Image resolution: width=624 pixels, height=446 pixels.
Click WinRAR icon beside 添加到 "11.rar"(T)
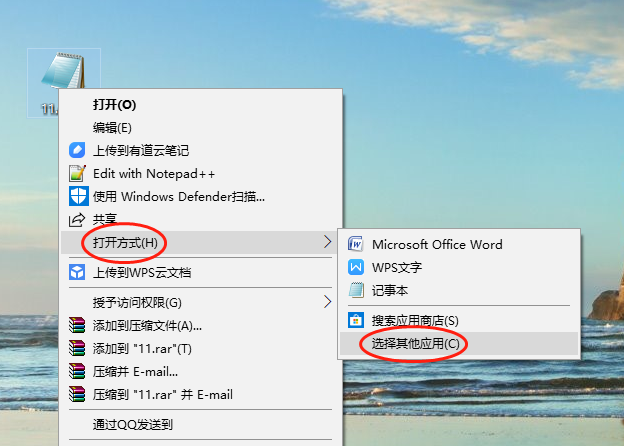77,348
